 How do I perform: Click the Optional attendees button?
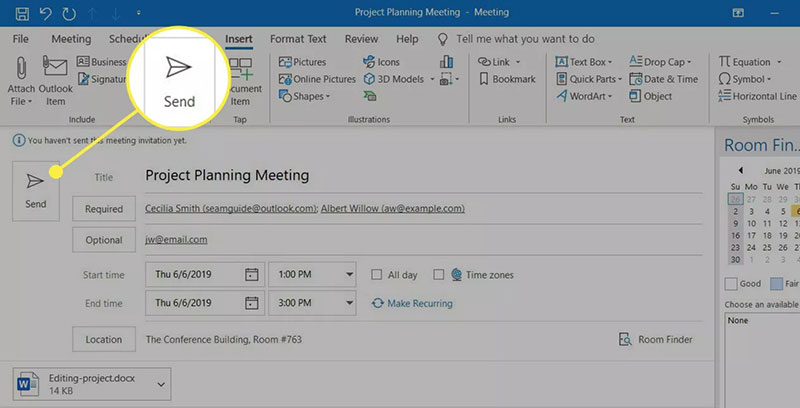click(104, 240)
